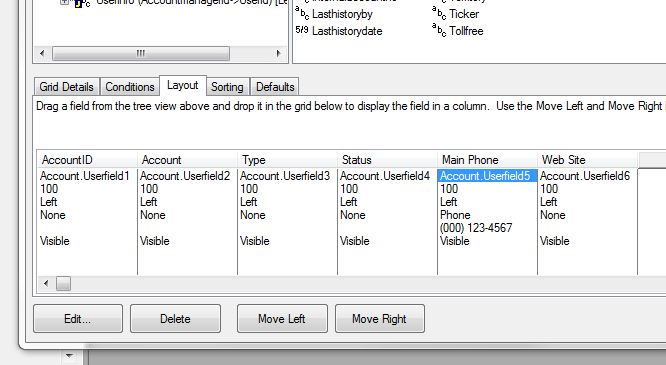Select the Account.Userfield2 cell
Viewport: 666px width, 365px height.
click(185, 176)
